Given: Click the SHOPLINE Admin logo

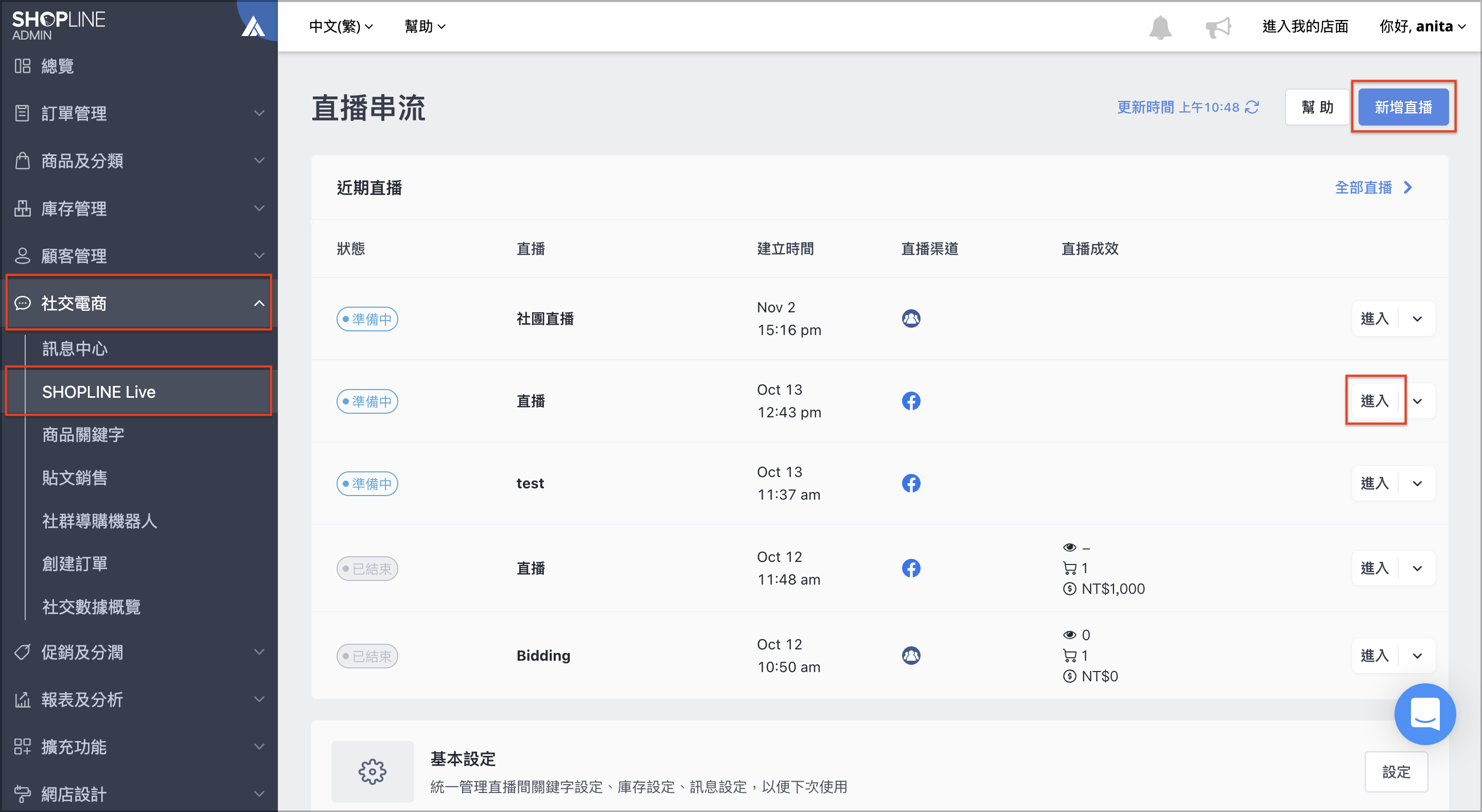Looking at the screenshot, I should coord(59,25).
